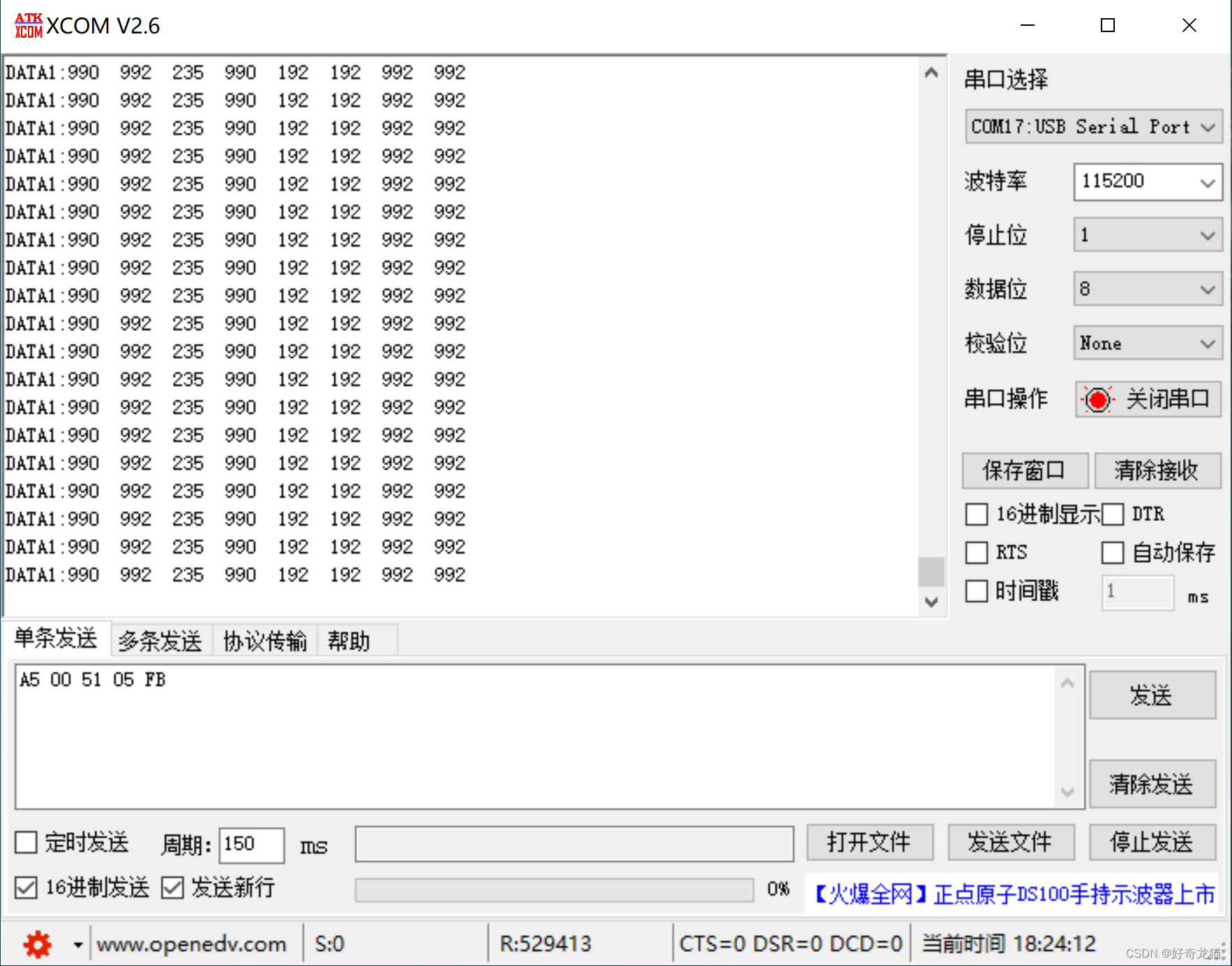1232x966 pixels.
Task: Click the receive area scroll down arrow
Action: (x=931, y=602)
